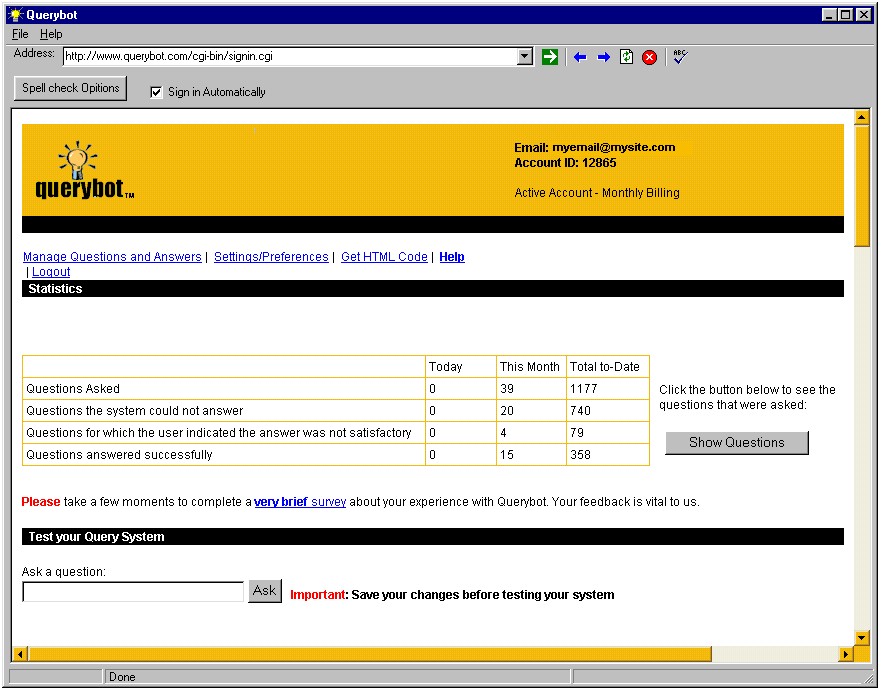Click the green Go arrow icon
This screenshot has height=689, width=881.
pos(550,57)
